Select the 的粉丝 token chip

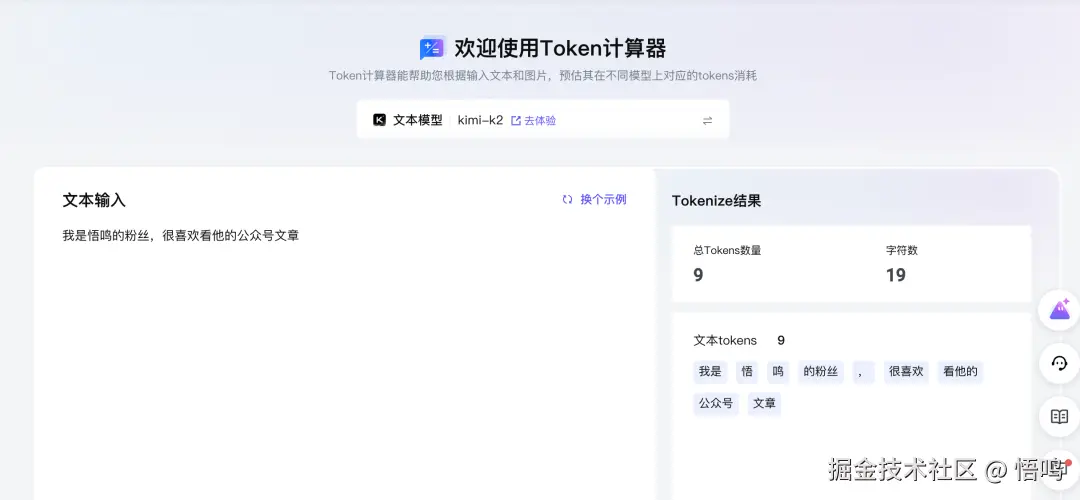pyautogui.click(x=821, y=372)
